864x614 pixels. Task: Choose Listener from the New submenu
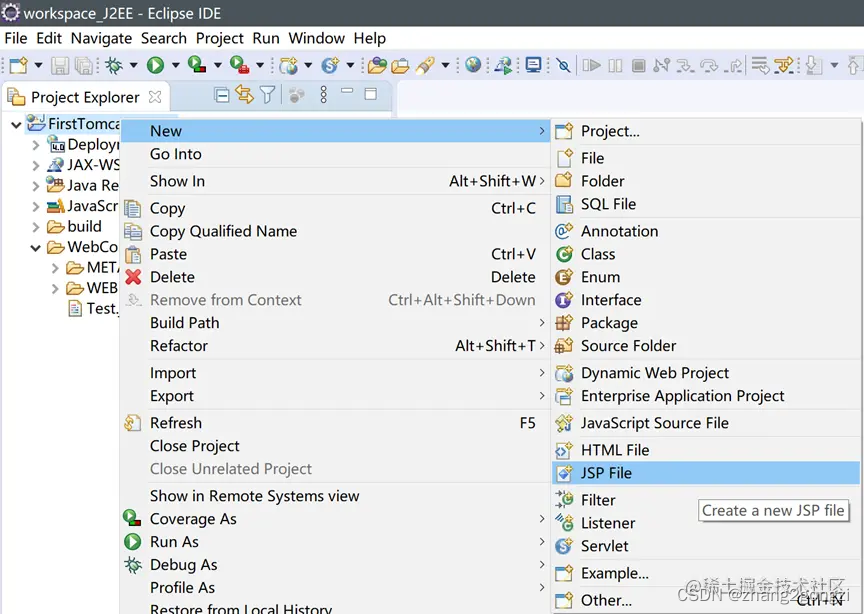[x=706, y=523]
